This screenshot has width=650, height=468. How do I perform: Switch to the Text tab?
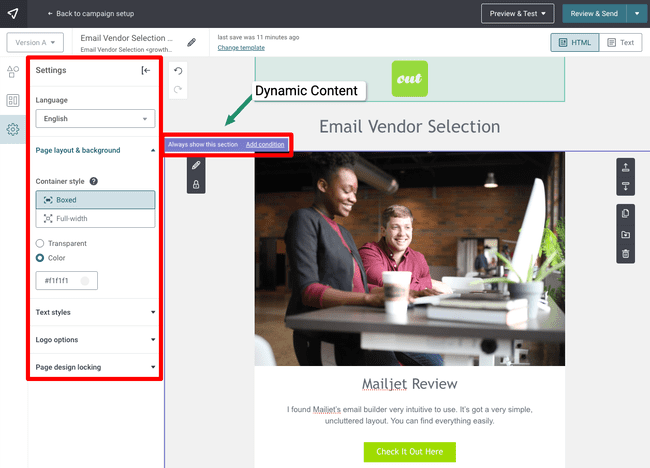(x=621, y=42)
